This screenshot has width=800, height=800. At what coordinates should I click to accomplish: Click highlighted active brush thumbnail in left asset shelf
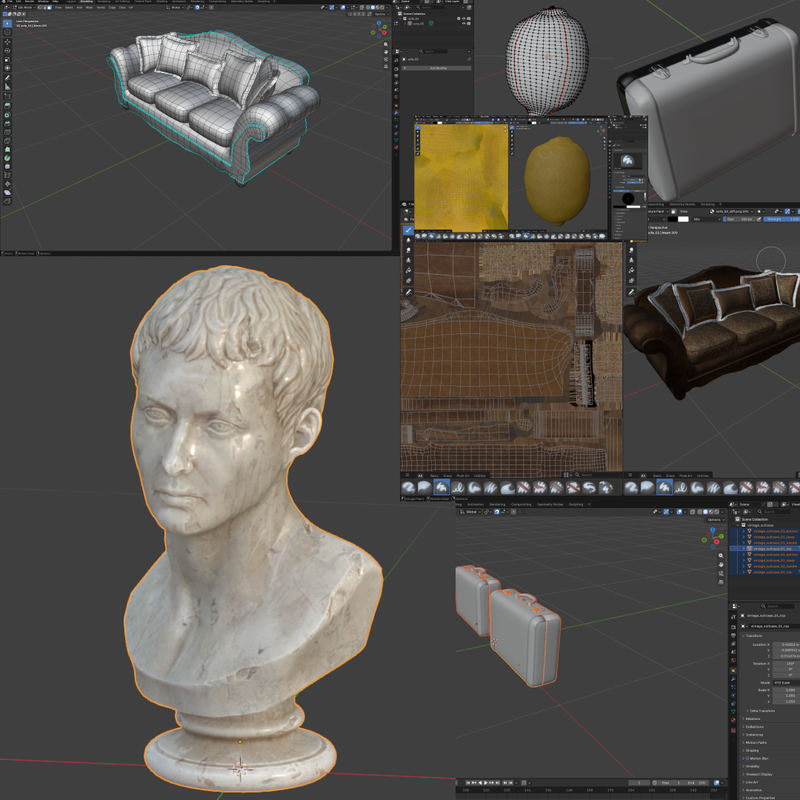(442, 487)
